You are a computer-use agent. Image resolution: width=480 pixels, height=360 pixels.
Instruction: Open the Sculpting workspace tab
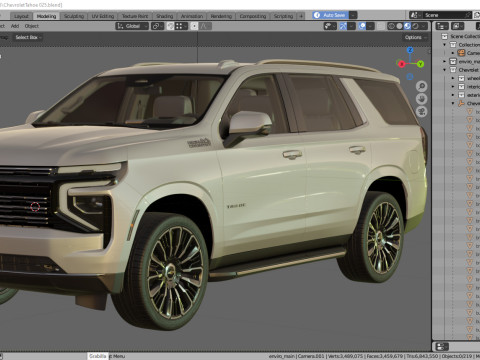[x=74, y=16]
